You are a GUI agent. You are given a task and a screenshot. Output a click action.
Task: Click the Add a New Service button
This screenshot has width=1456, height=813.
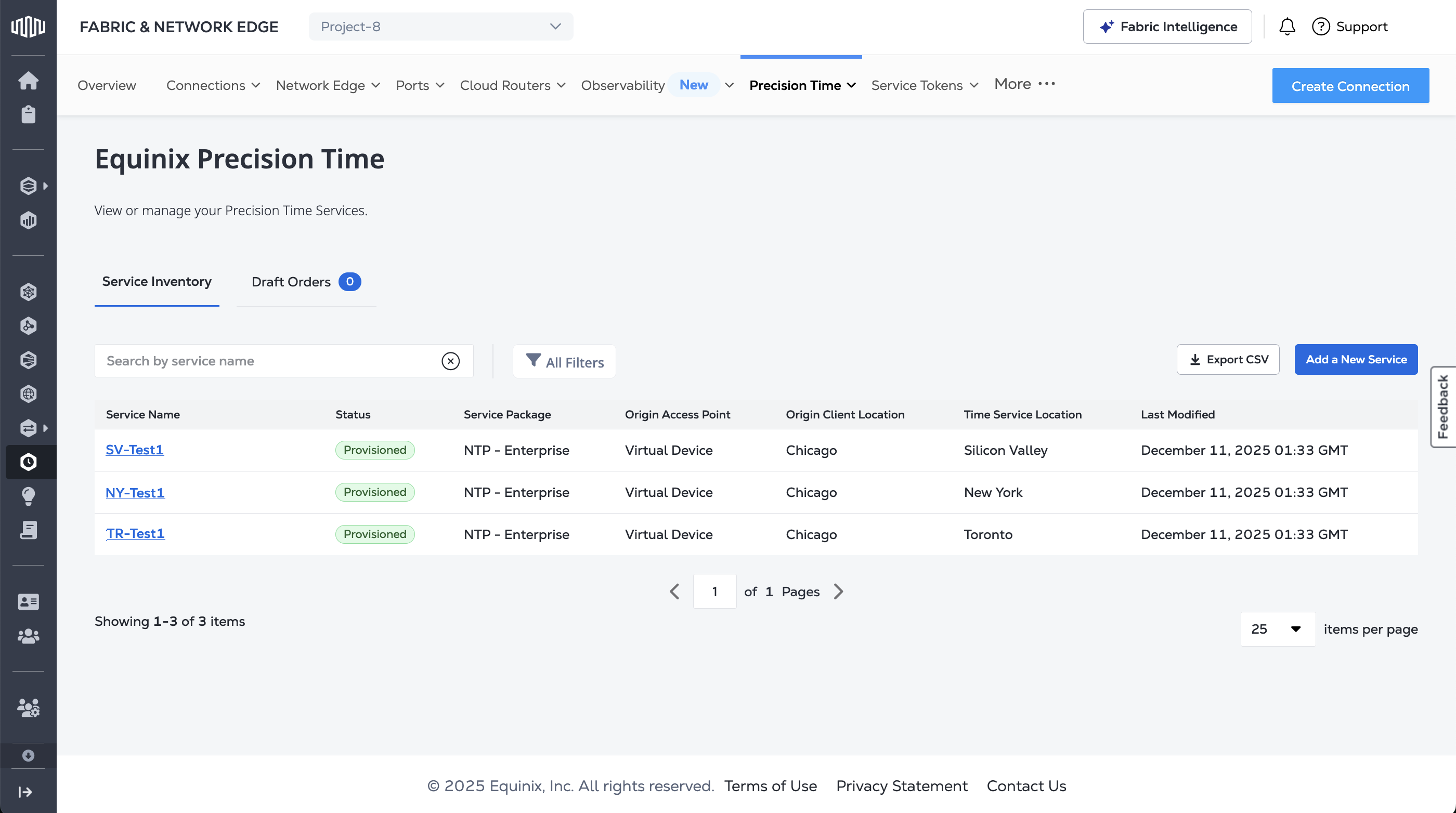1356,359
